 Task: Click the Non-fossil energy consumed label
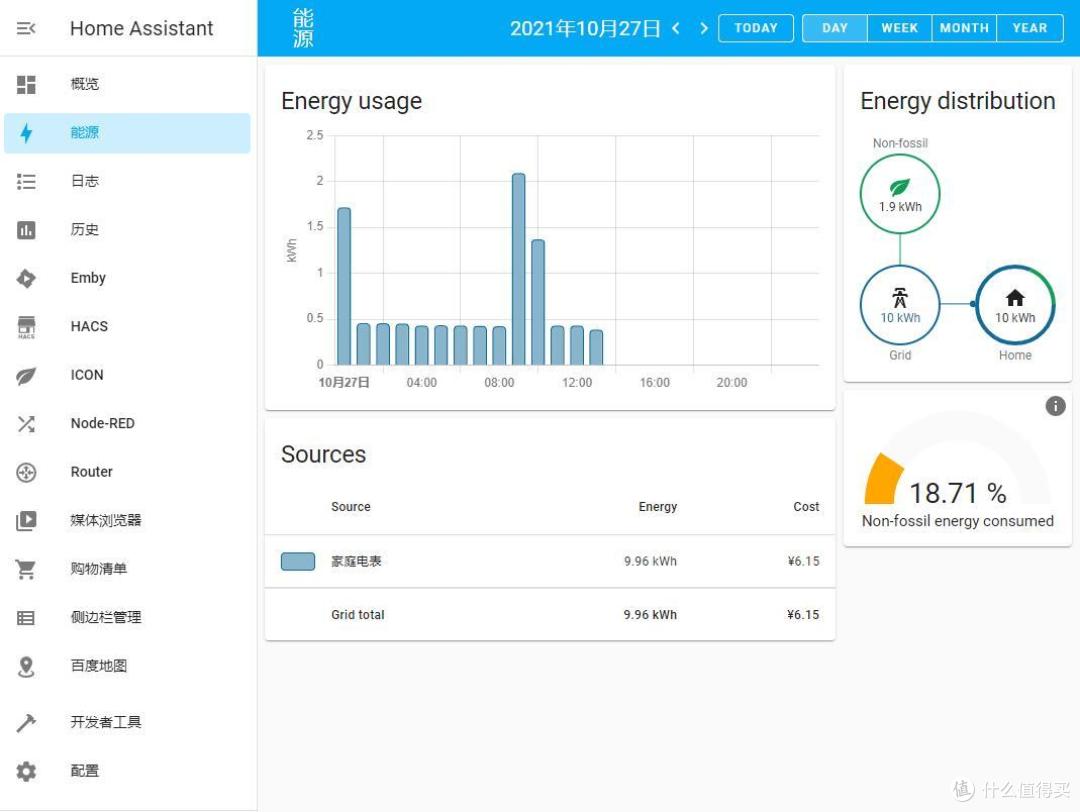[957, 521]
